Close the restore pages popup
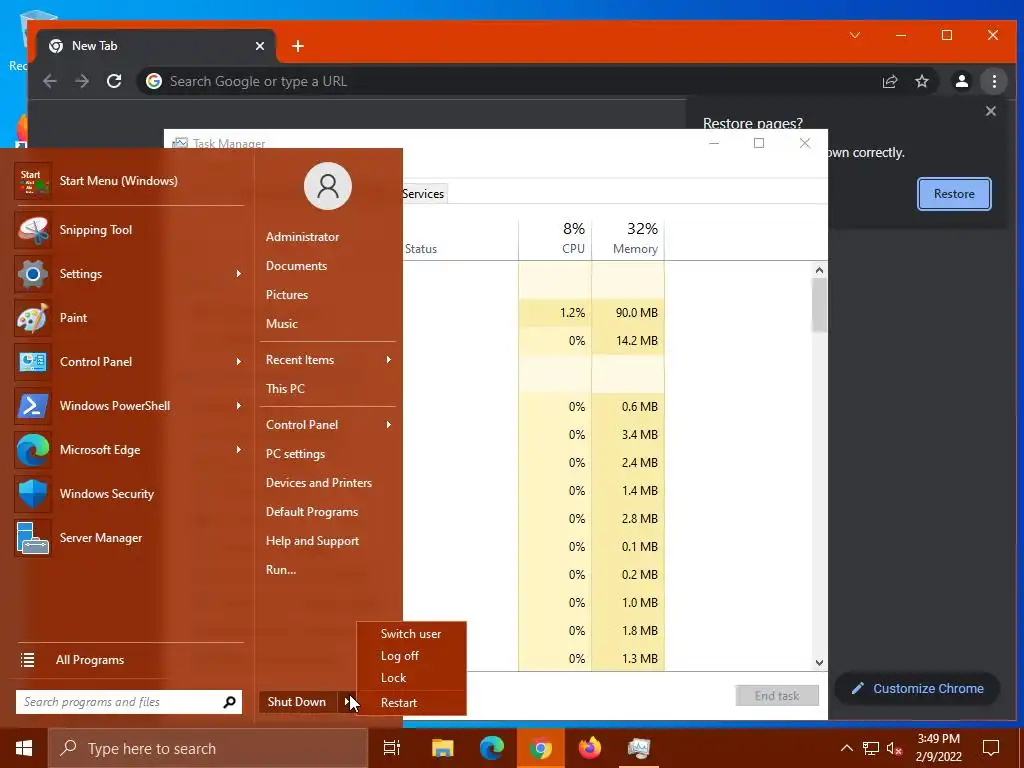1024x768 pixels. pos(991,111)
